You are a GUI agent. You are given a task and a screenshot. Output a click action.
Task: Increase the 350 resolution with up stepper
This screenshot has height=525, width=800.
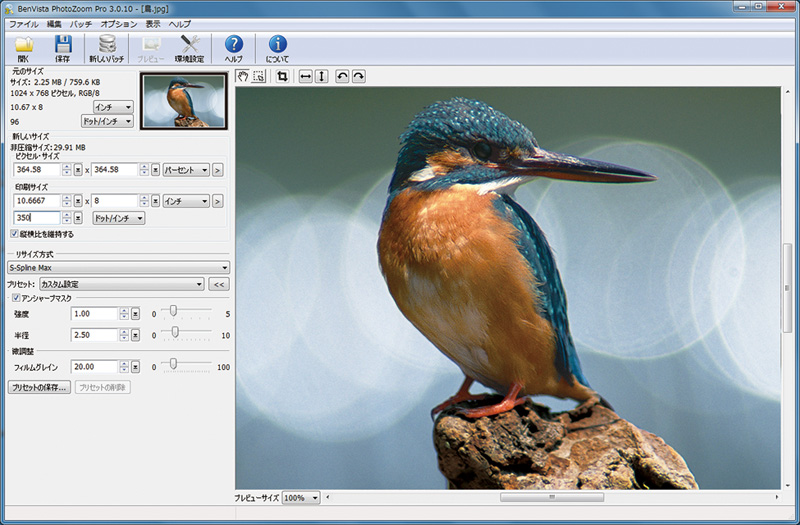67,215
